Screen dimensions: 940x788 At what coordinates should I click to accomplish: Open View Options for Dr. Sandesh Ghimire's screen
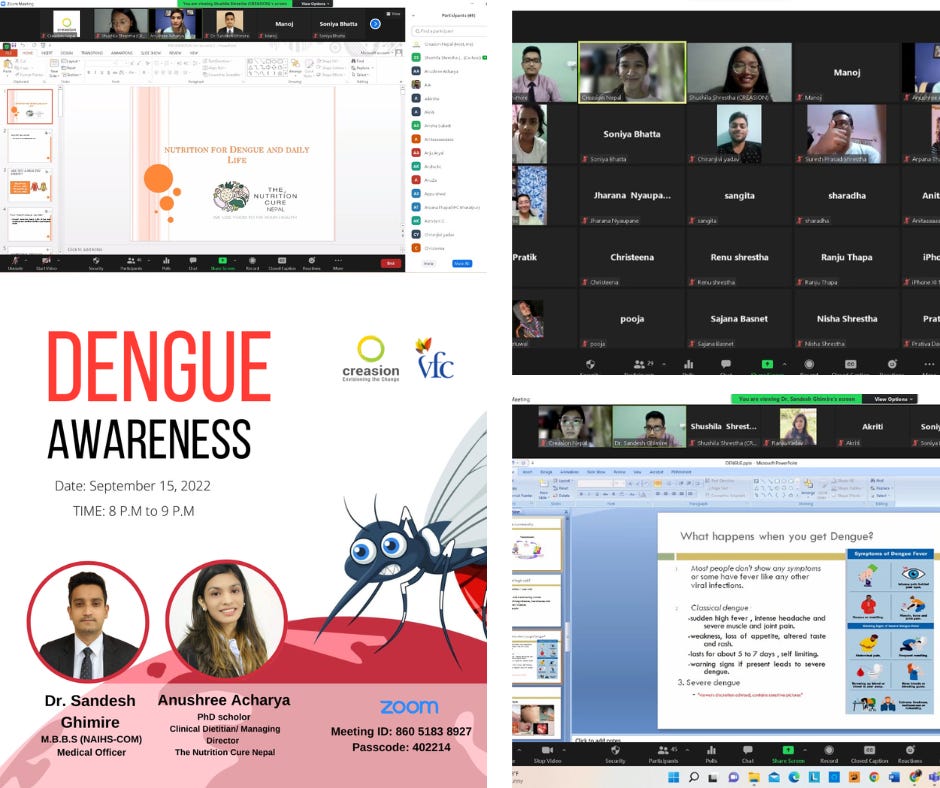[893, 399]
